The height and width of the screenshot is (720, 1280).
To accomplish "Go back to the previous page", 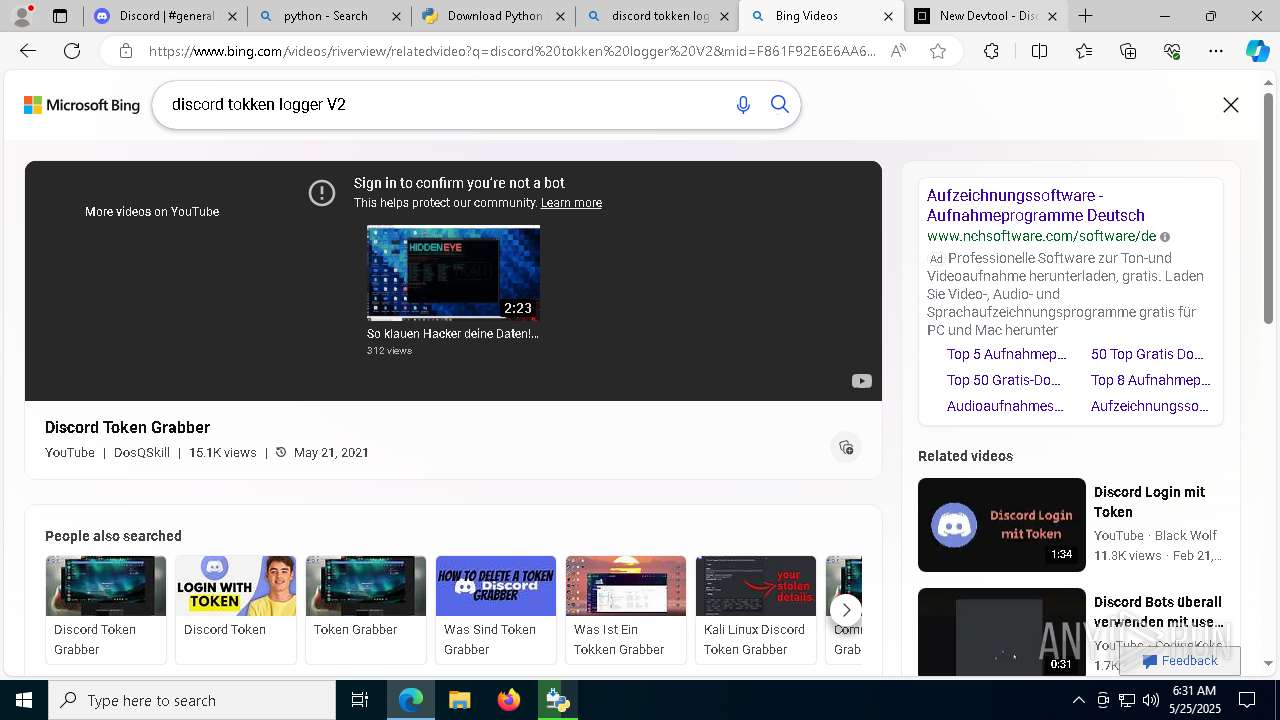I will coord(28,51).
